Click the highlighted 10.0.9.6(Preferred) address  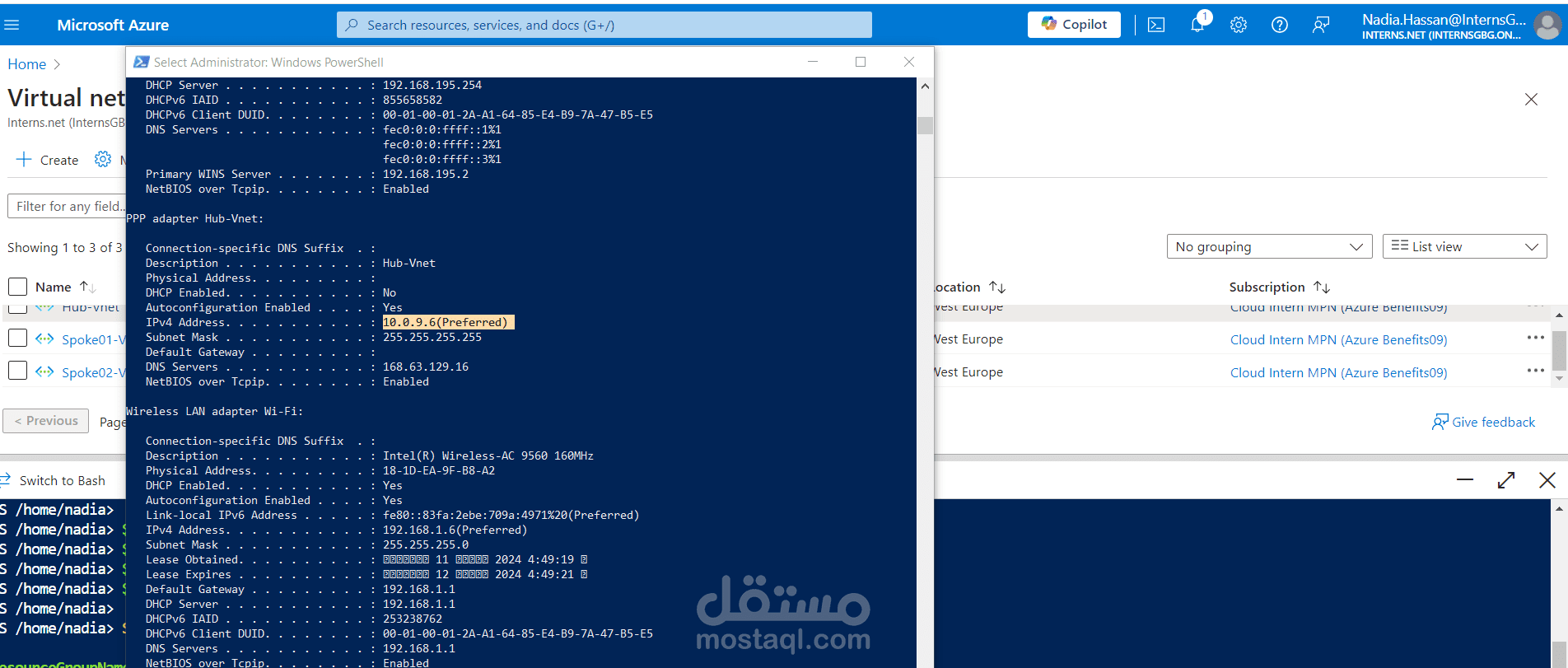[449, 322]
